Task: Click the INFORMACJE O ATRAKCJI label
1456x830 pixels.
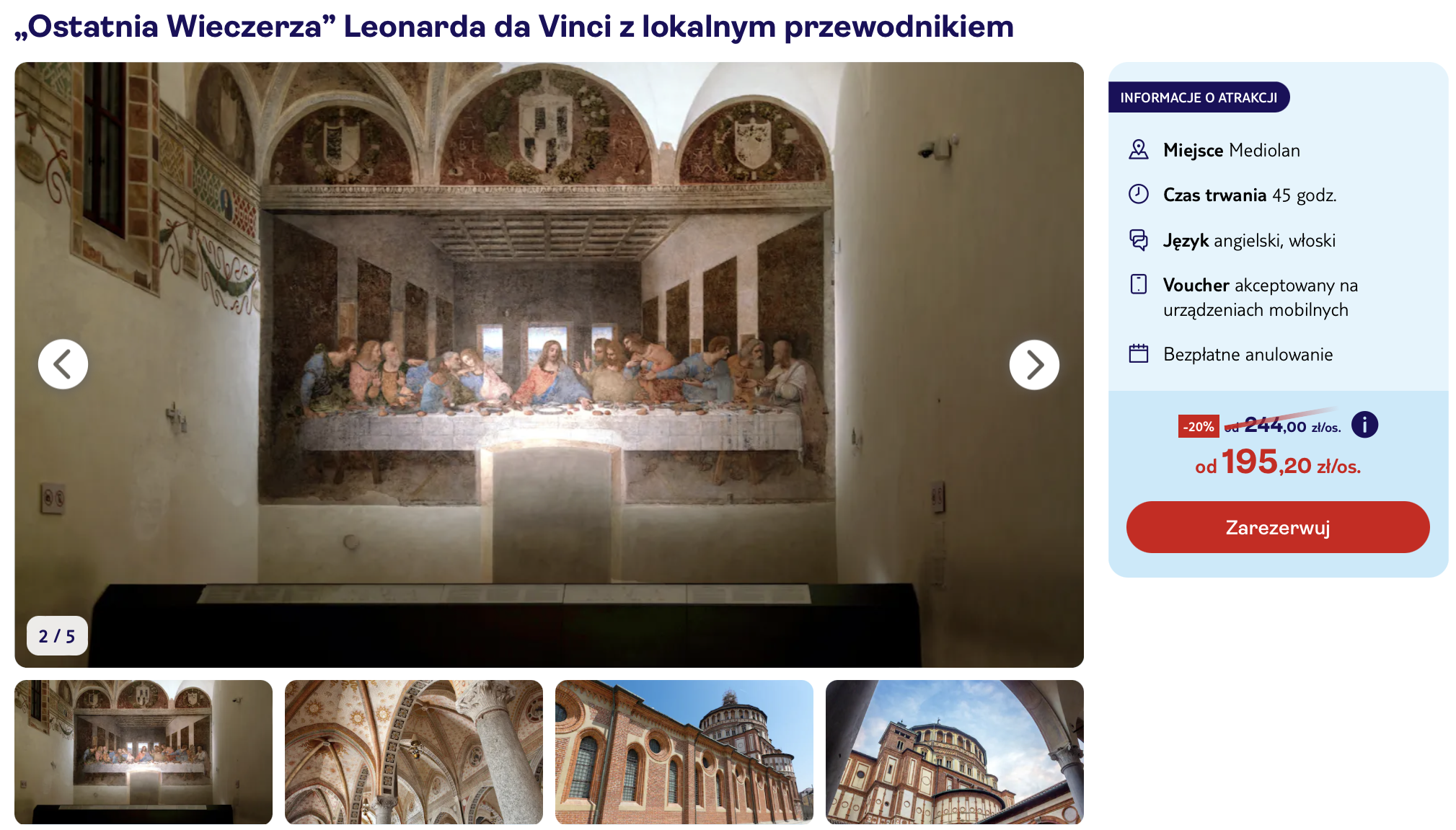Action: coord(1199,97)
